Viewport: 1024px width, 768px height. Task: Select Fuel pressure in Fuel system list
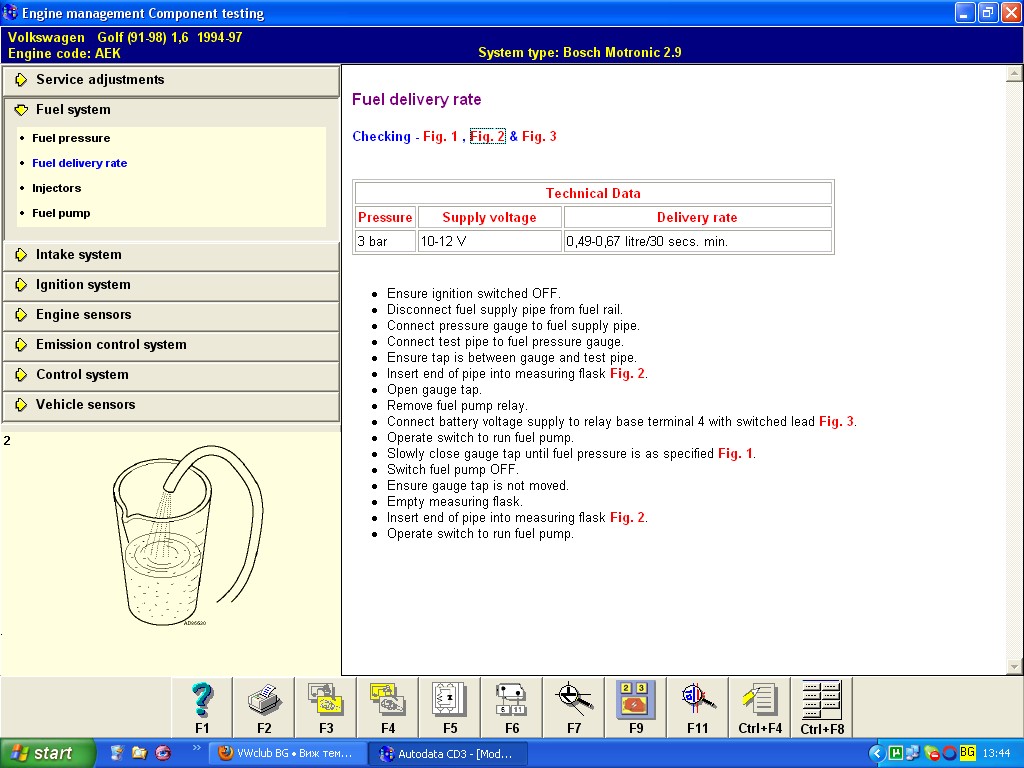click(x=71, y=138)
